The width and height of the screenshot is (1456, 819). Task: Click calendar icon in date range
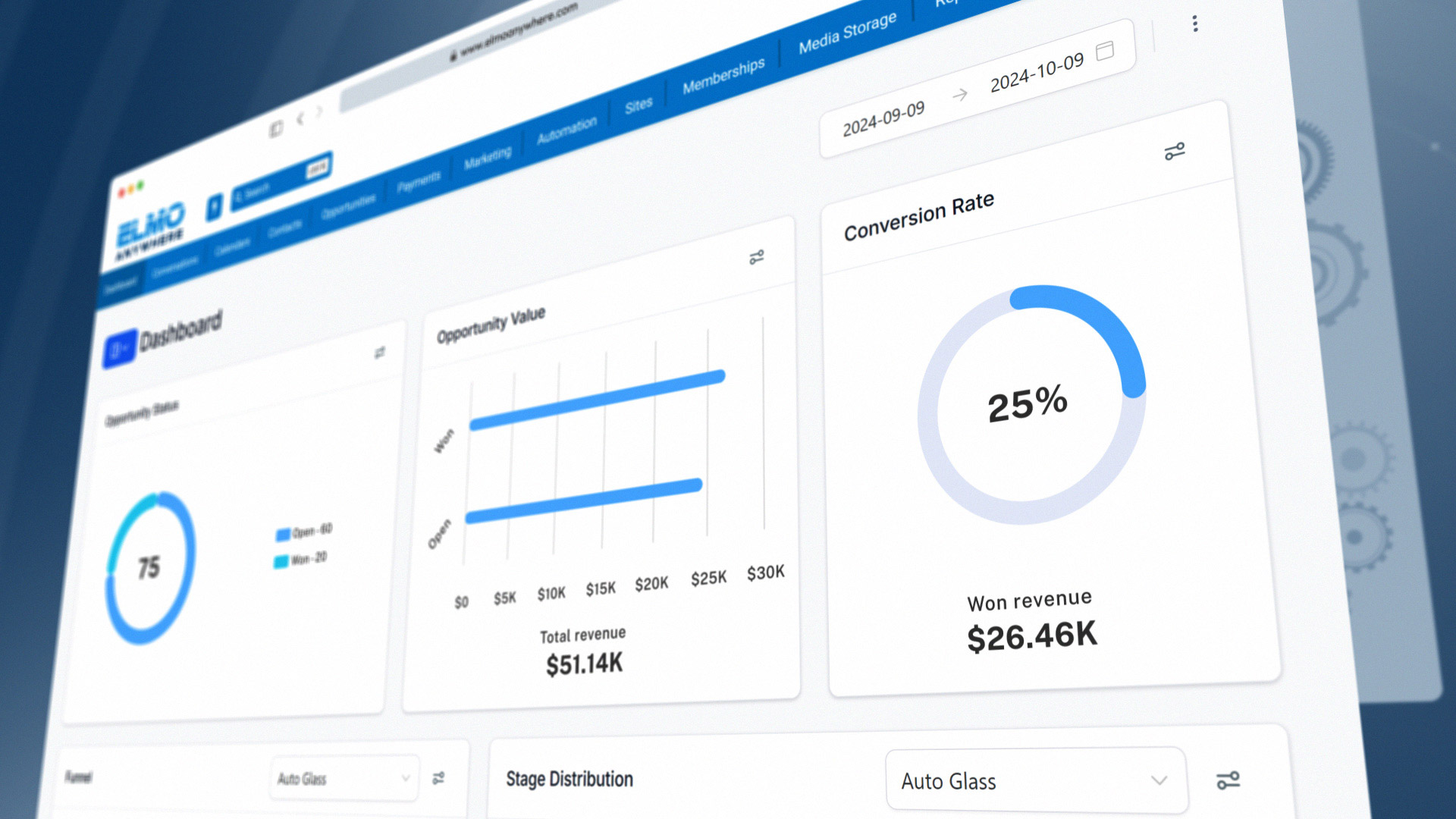[x=1105, y=51]
